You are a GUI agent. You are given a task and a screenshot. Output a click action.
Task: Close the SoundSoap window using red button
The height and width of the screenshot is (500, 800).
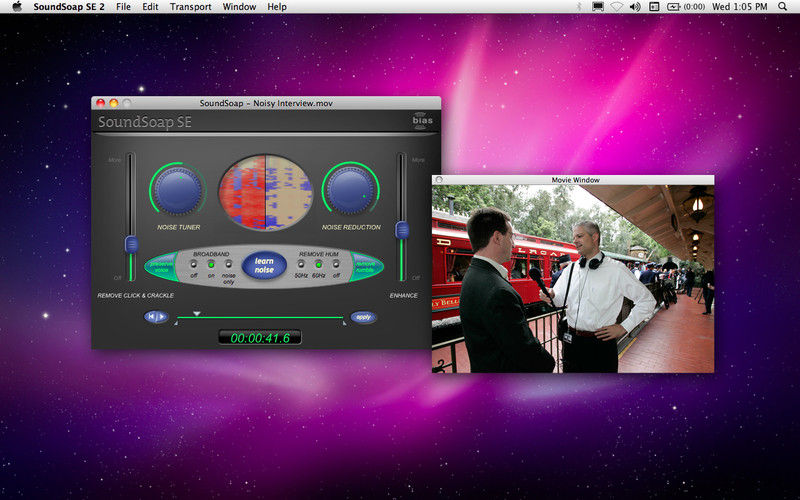coord(101,103)
